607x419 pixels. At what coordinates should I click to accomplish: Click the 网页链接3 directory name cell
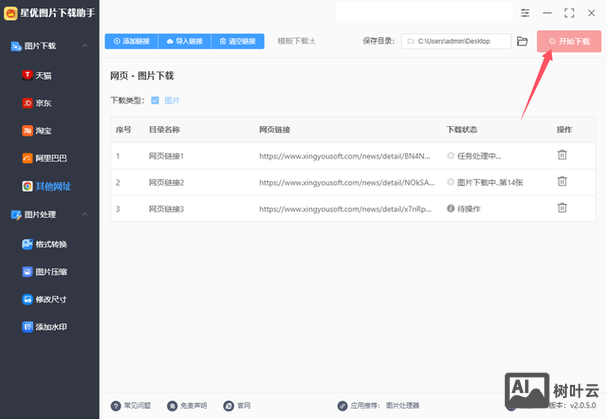pos(166,209)
